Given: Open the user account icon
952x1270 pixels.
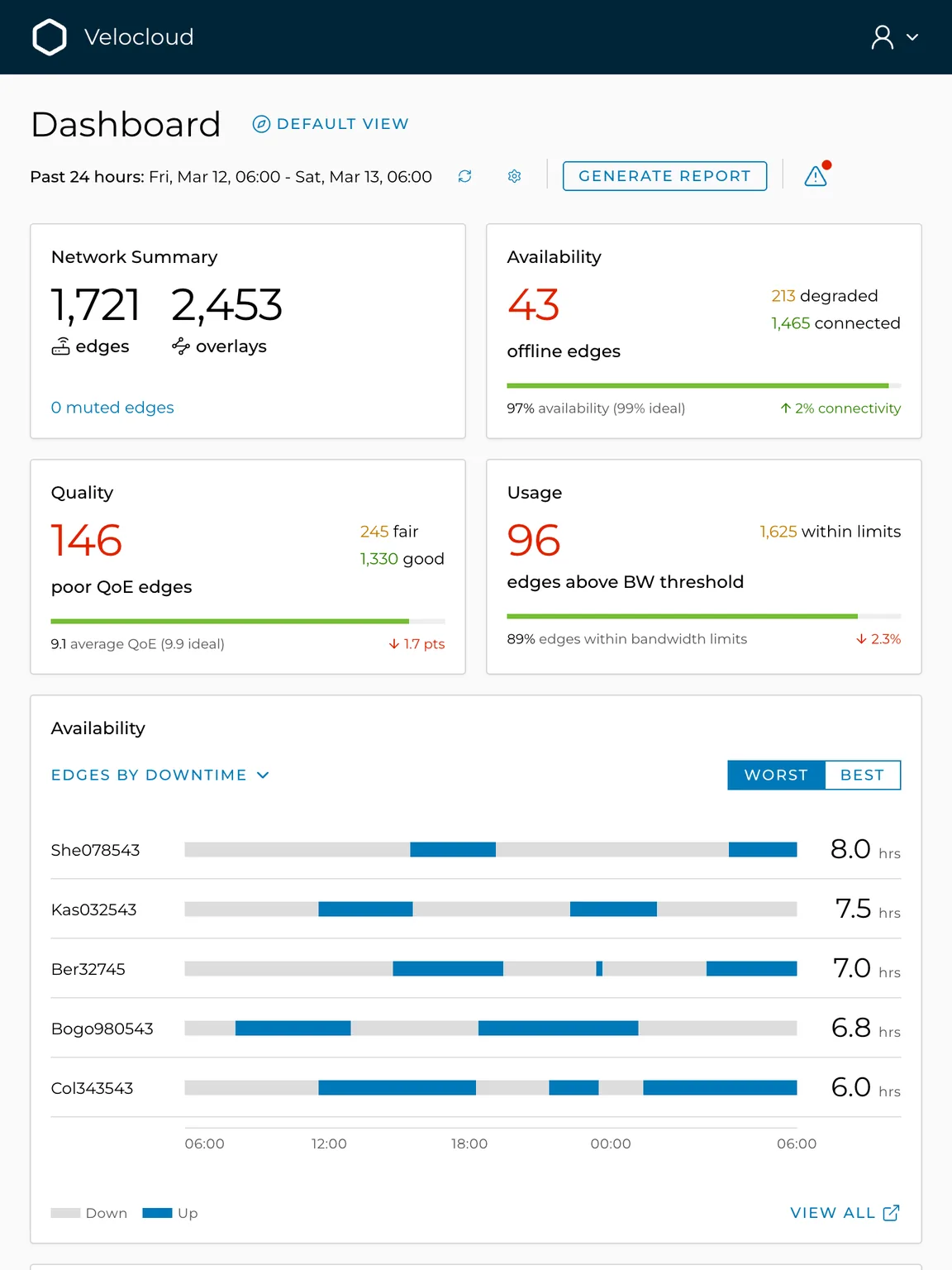Looking at the screenshot, I should pyautogui.click(x=883, y=37).
